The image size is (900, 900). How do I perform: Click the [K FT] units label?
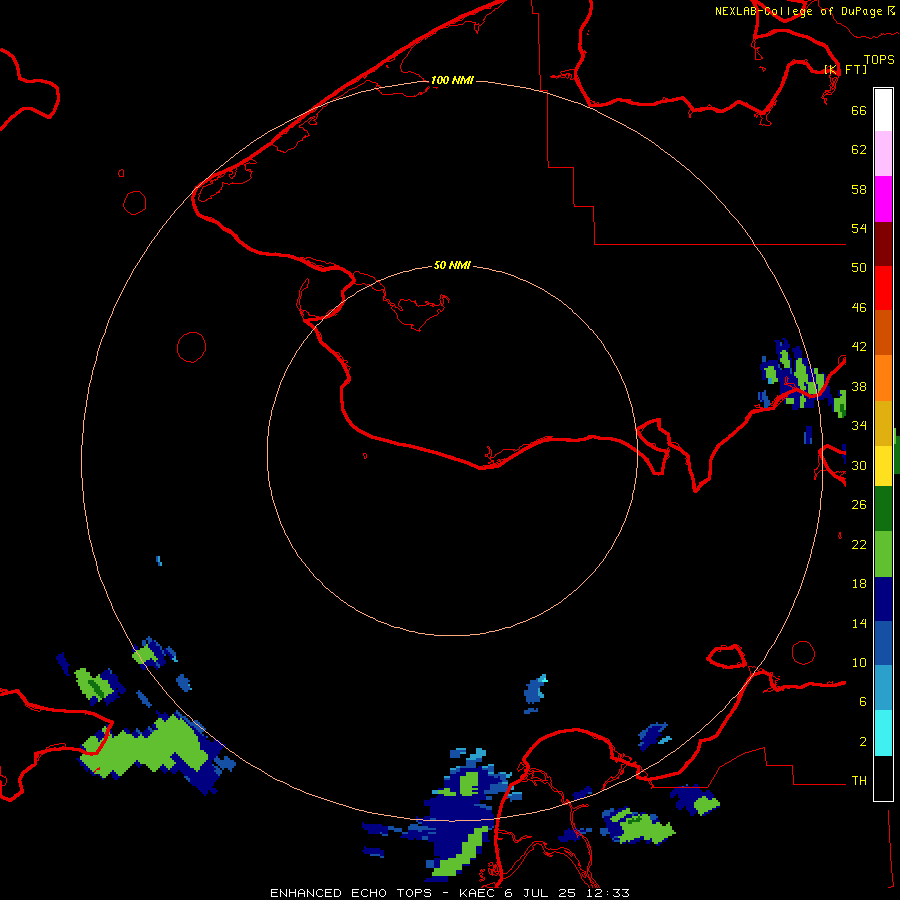[846, 69]
